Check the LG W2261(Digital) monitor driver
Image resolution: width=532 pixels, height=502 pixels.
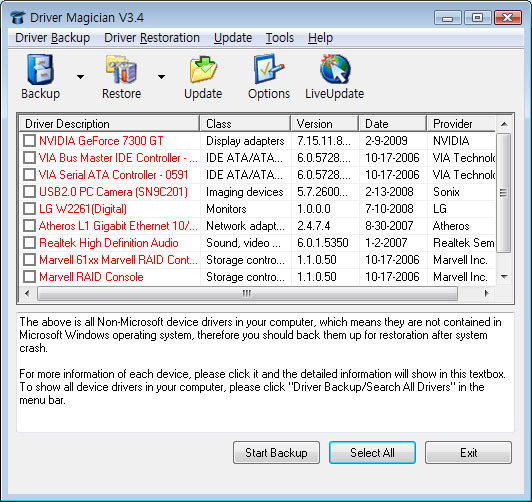30,209
